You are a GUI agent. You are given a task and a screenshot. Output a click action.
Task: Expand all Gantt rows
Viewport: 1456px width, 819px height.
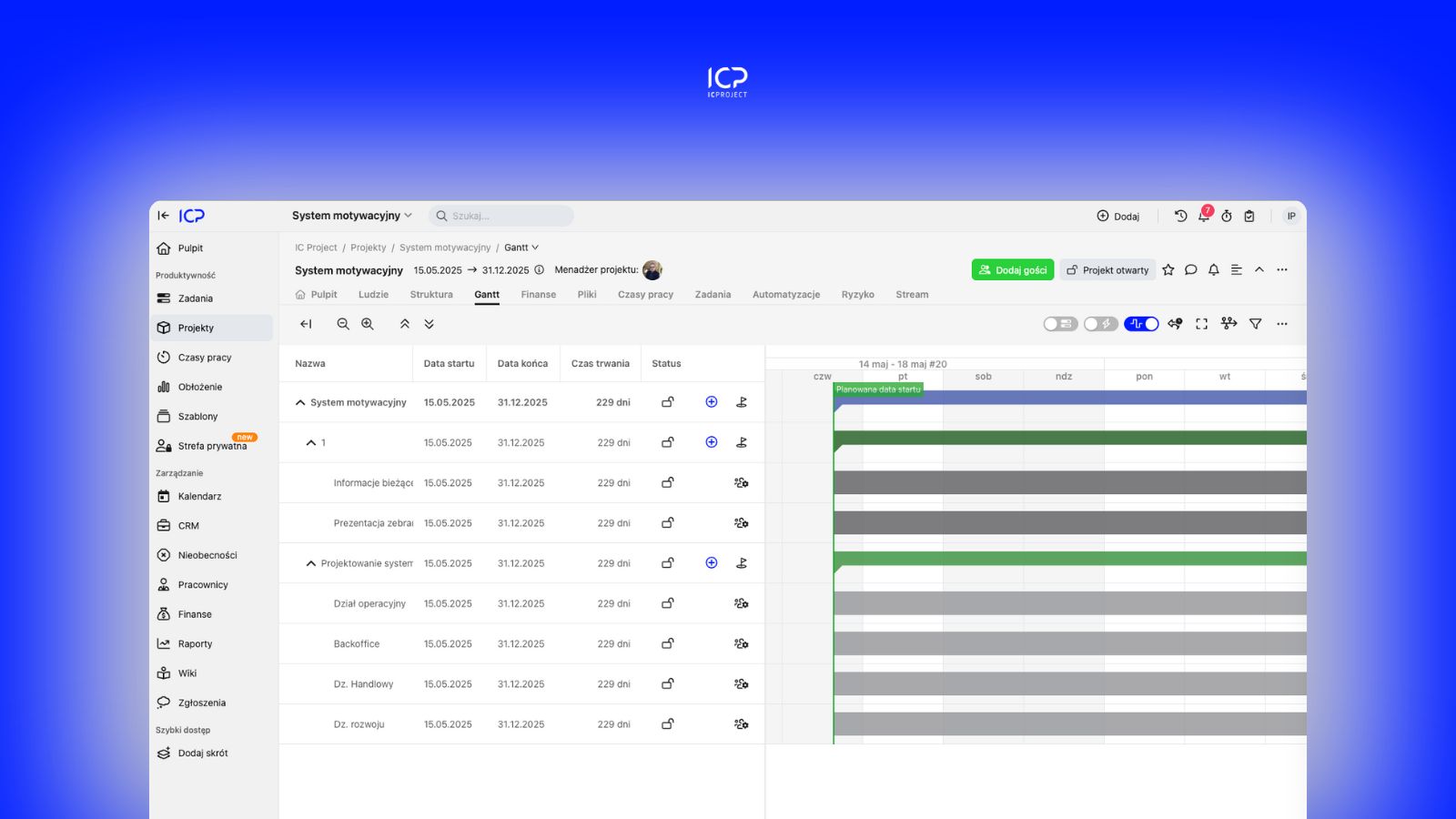coord(430,324)
